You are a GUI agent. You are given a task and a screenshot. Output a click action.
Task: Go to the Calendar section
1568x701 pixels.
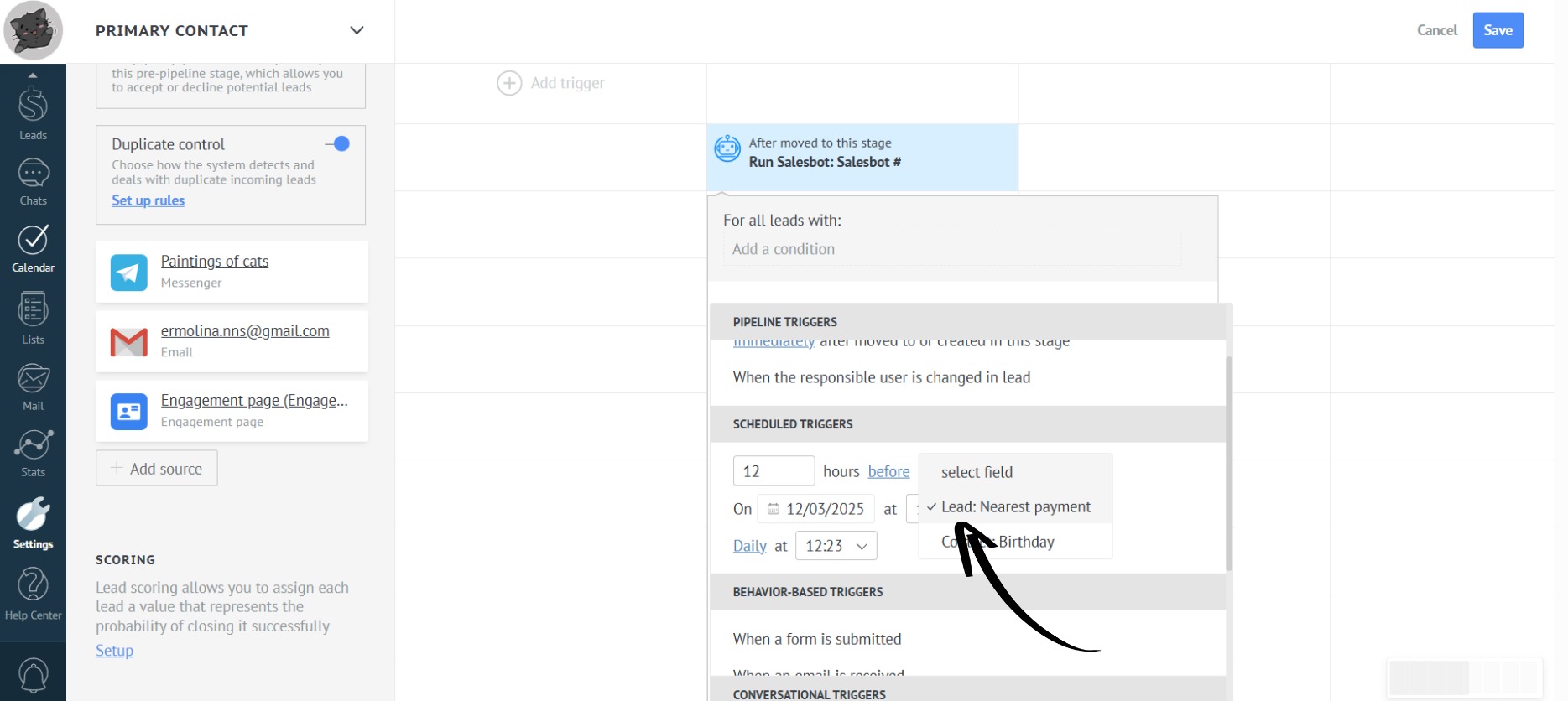pos(33,249)
